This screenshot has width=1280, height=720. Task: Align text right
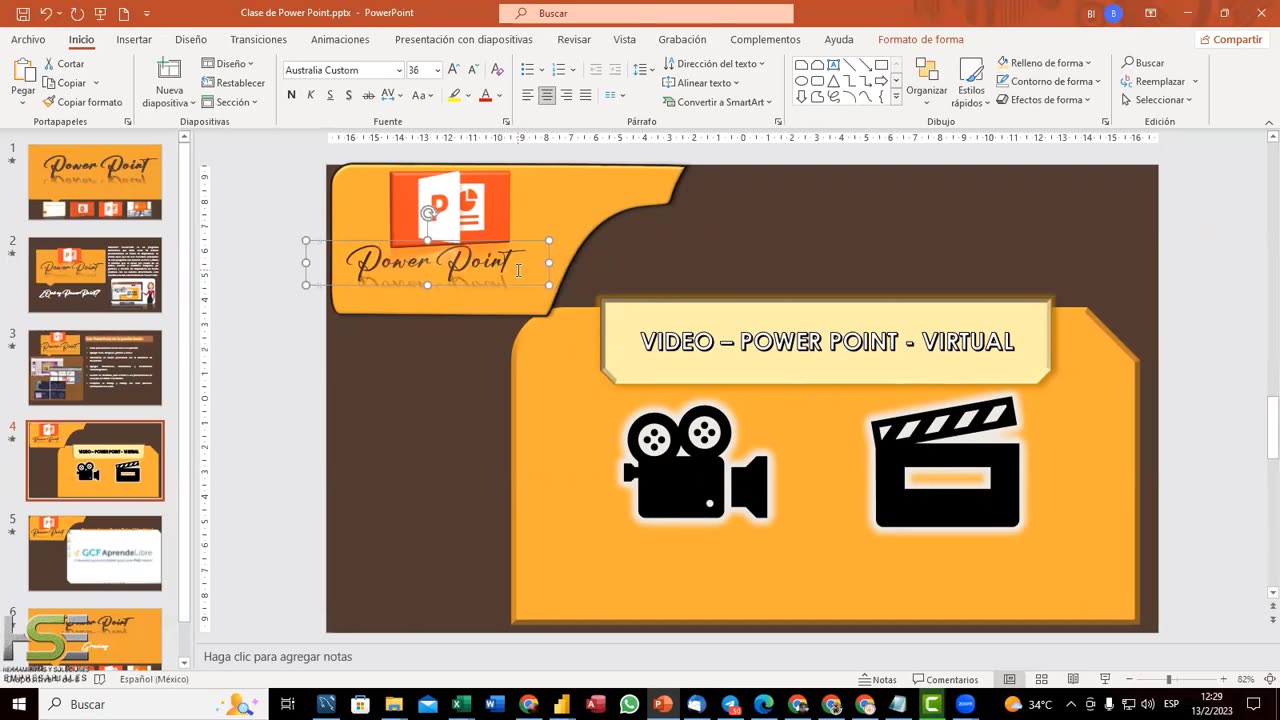point(566,95)
